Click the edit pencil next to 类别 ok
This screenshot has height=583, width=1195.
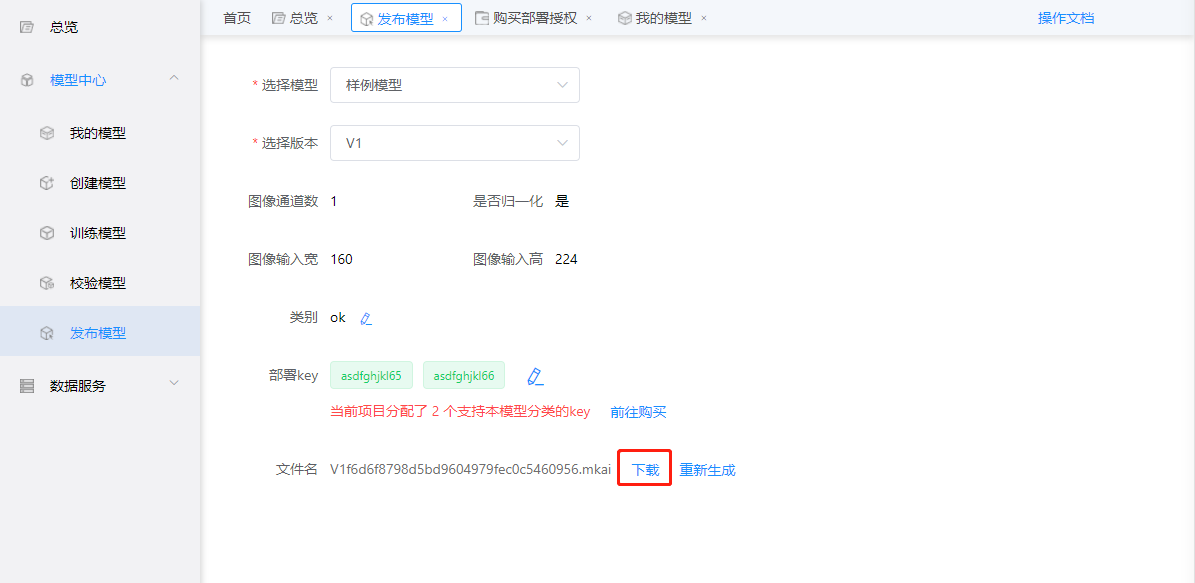[366, 319]
